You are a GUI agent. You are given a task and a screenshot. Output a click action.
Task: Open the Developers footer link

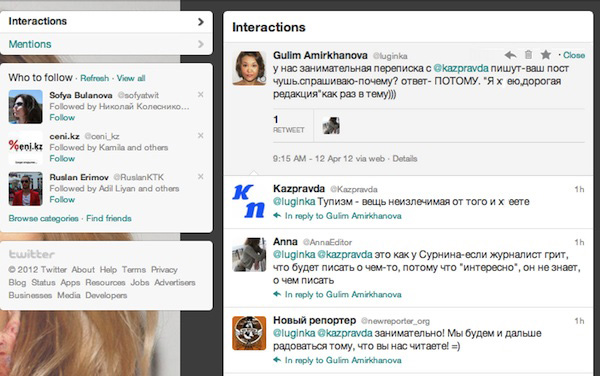[x=106, y=295]
